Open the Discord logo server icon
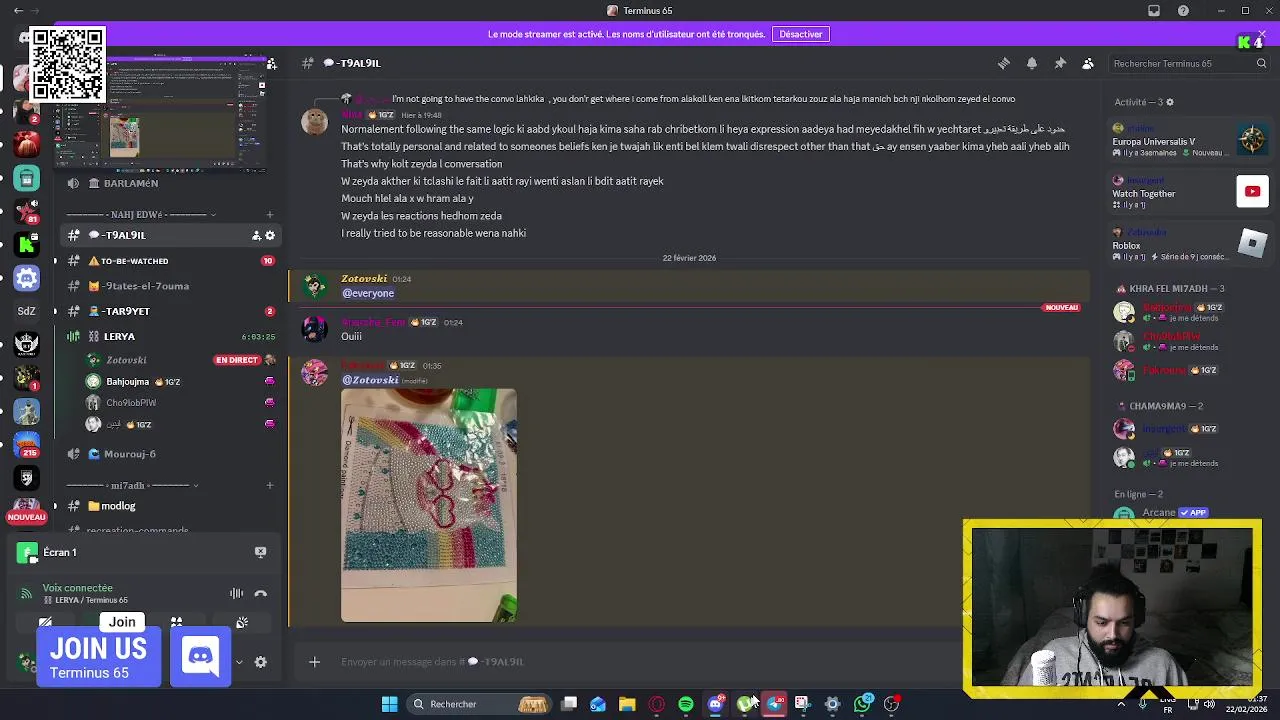Viewport: 1280px width, 720px height. [x=27, y=278]
